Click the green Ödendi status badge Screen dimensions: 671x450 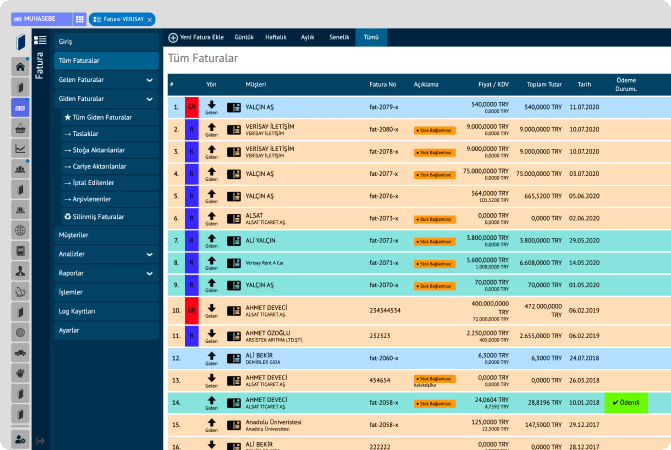pos(626,403)
